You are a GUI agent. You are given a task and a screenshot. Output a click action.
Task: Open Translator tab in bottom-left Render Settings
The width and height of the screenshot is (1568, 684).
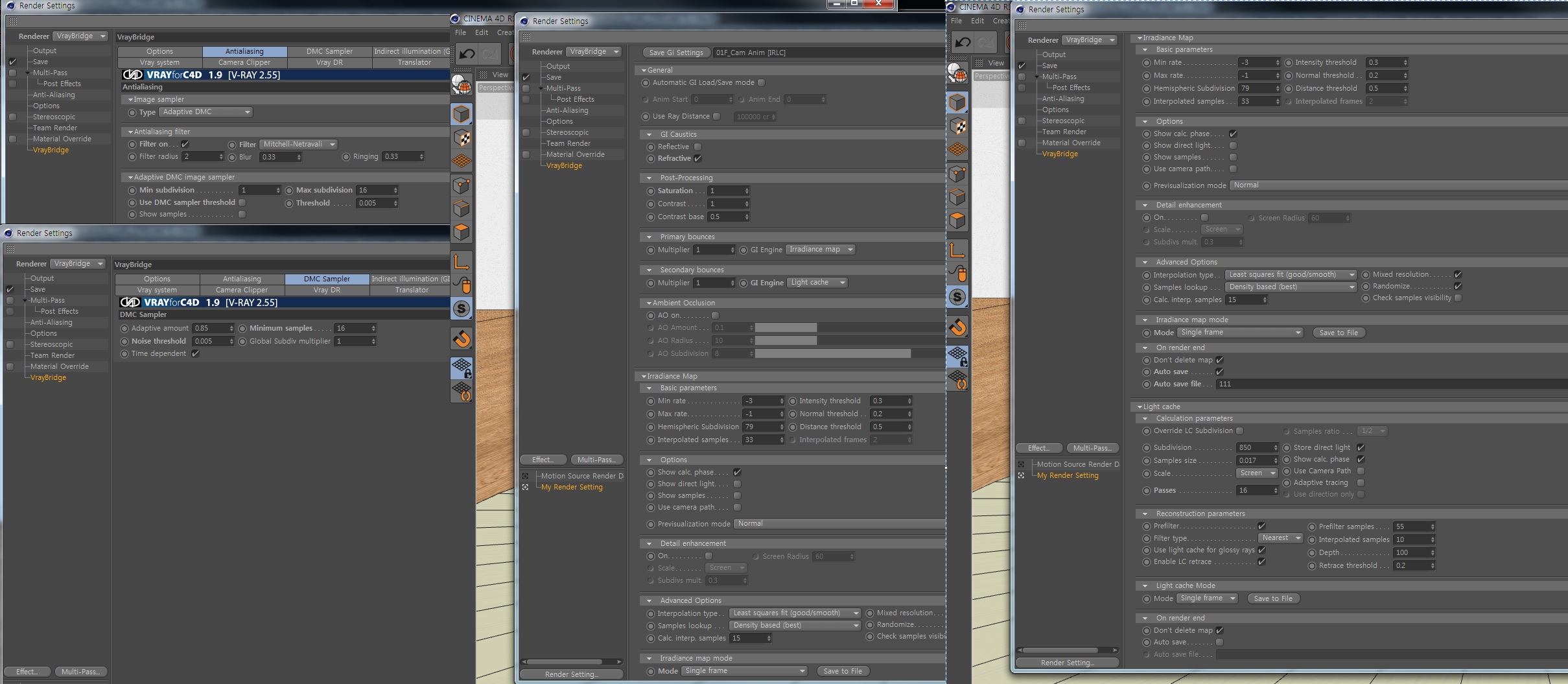tap(412, 290)
